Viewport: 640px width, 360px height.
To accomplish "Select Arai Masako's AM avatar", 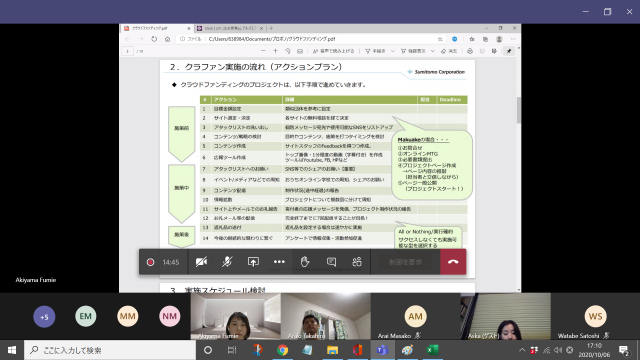I will click(416, 316).
